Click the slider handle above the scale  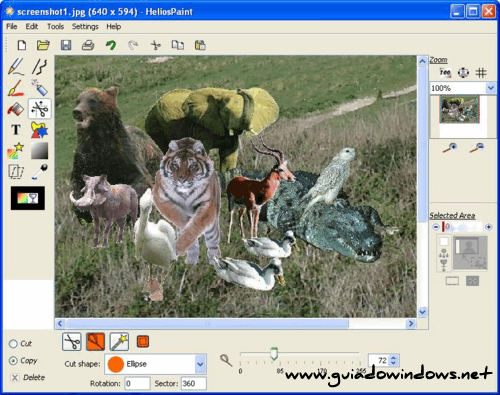(274, 354)
